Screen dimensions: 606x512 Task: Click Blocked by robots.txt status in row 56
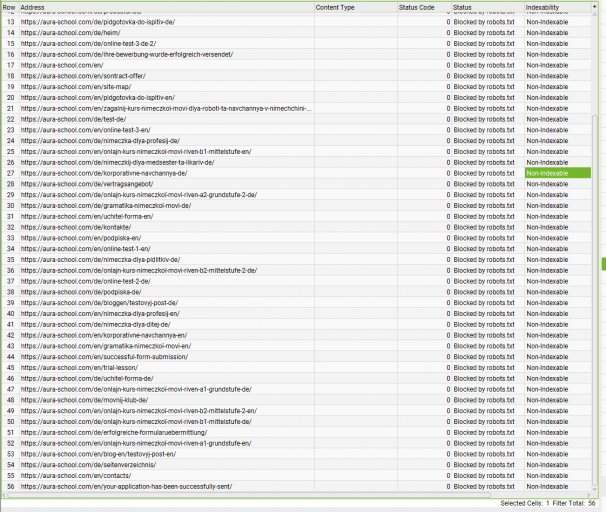484,487
